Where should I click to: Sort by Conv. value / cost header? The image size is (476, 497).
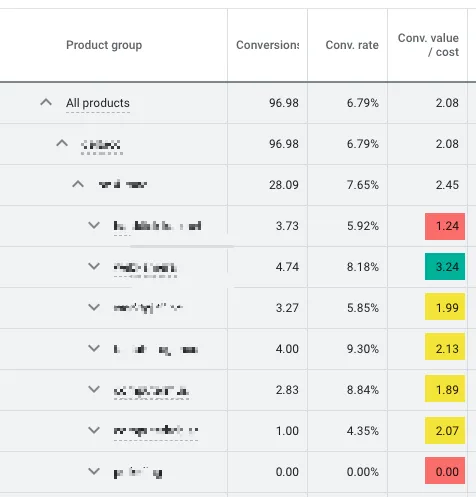pos(428,45)
